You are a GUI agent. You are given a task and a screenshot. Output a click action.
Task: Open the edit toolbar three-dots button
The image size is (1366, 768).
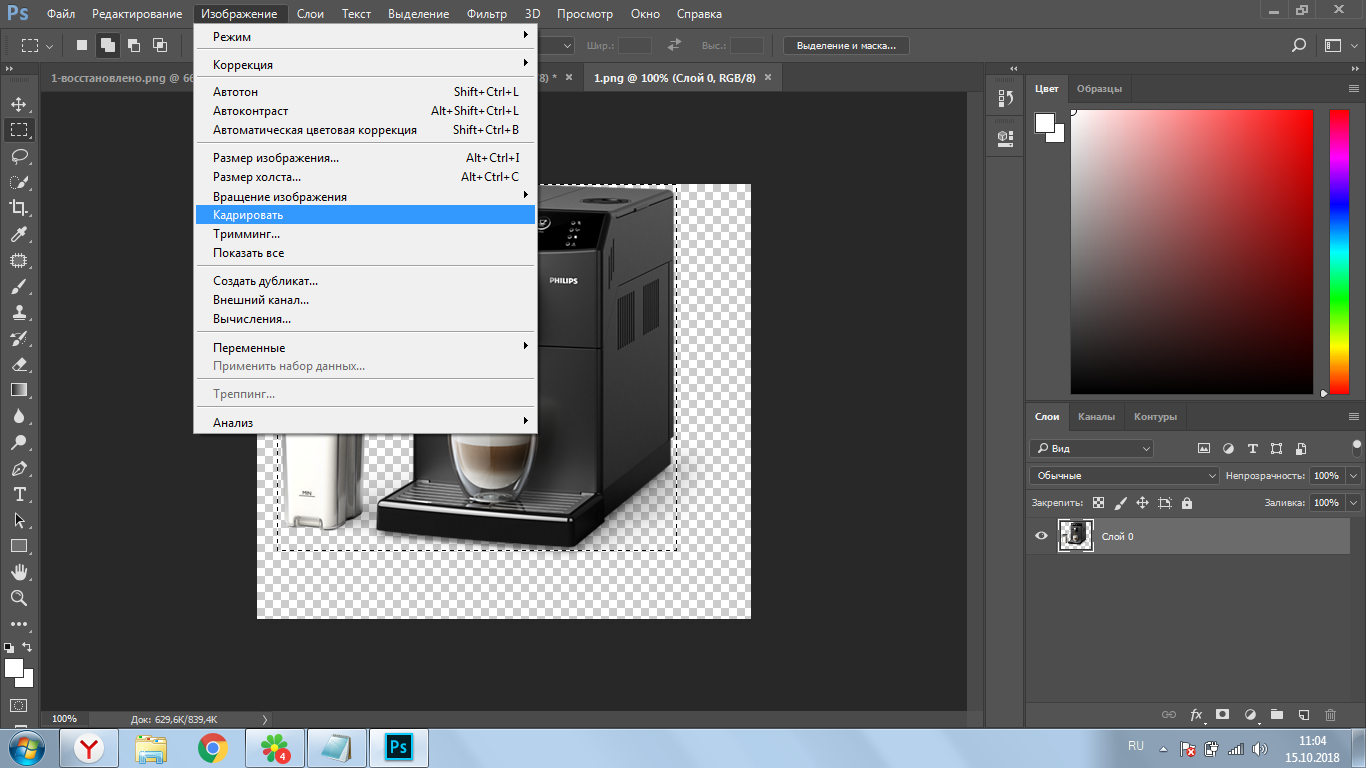[18, 624]
